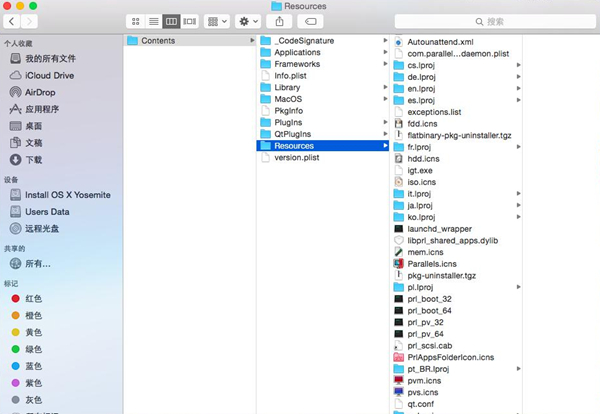600x414 pixels.
Task: Open the arrange-by dropdown in toolbar
Action: click(216, 21)
